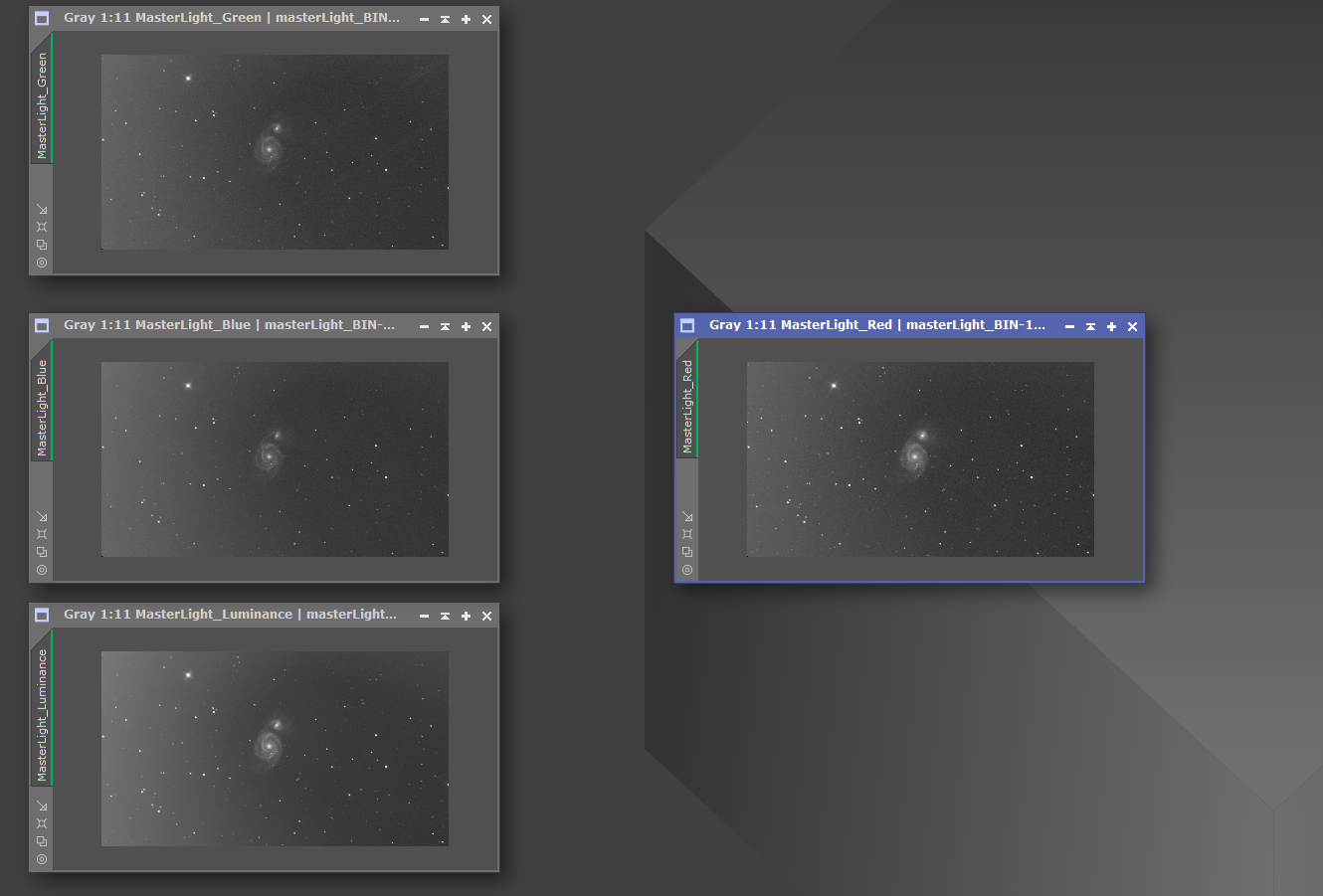Click the zoom-to-fit square icon in MasterLight_Blue window
The width and height of the screenshot is (1323, 896).
point(42,534)
